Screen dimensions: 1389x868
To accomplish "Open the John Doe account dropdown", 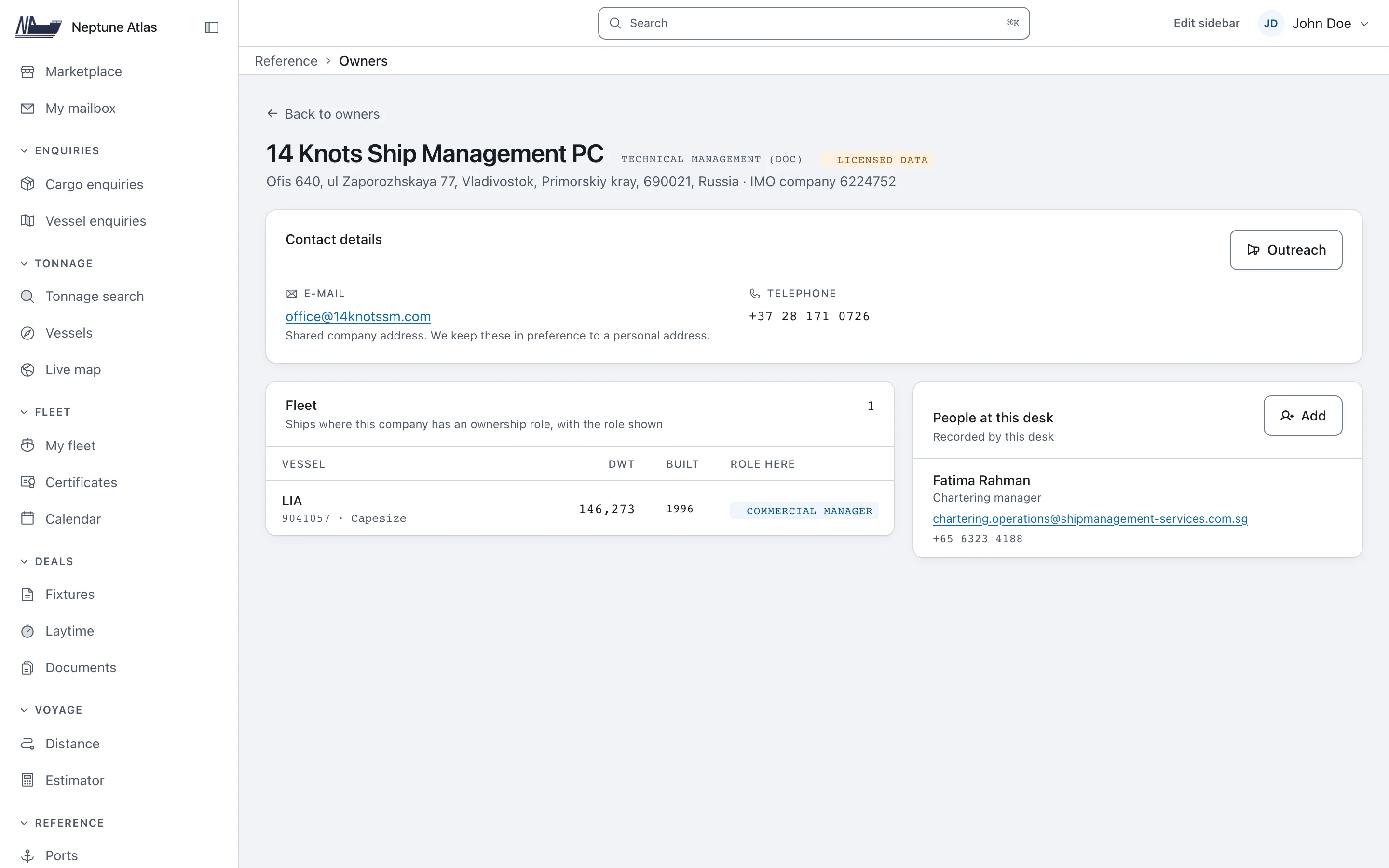I will [1314, 24].
